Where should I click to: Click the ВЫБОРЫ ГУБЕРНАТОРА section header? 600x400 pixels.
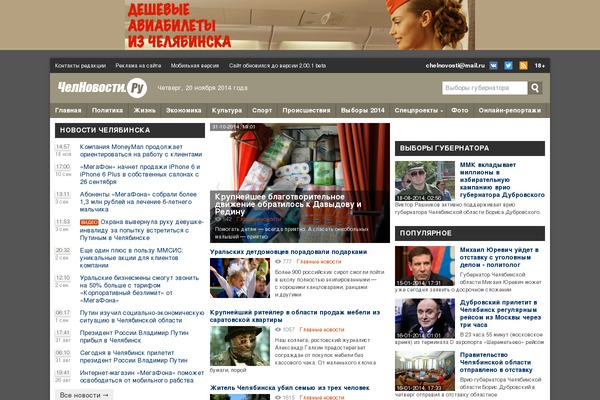(470, 148)
